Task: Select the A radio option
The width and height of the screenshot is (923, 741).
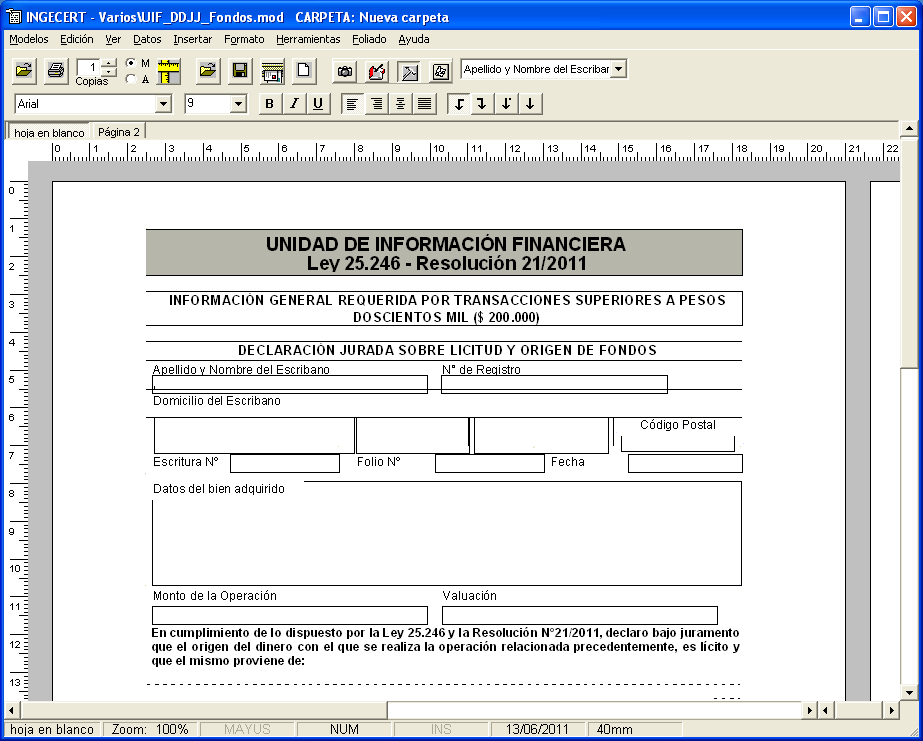Action: point(131,79)
